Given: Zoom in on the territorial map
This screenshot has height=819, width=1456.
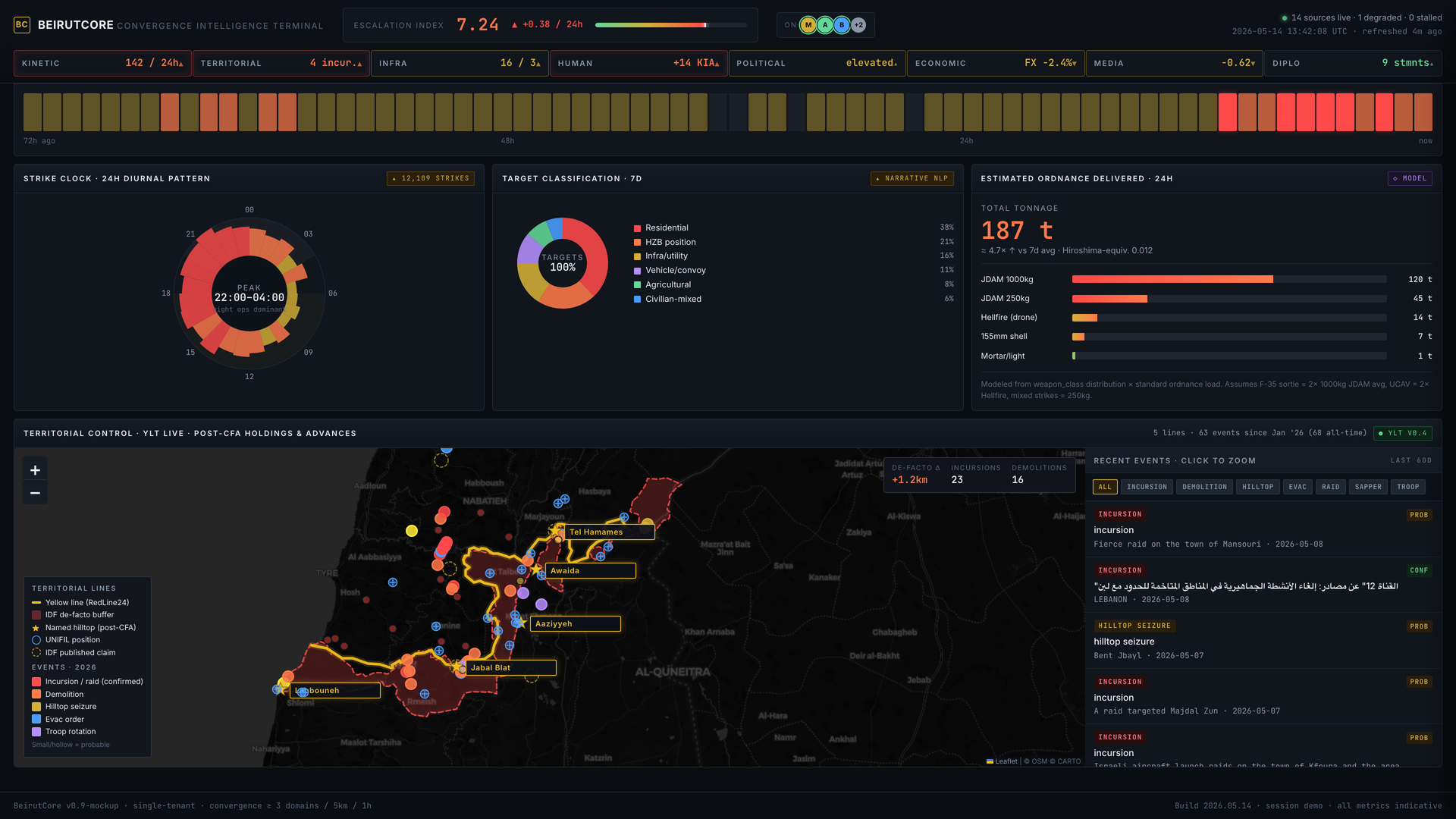Looking at the screenshot, I should (35, 470).
